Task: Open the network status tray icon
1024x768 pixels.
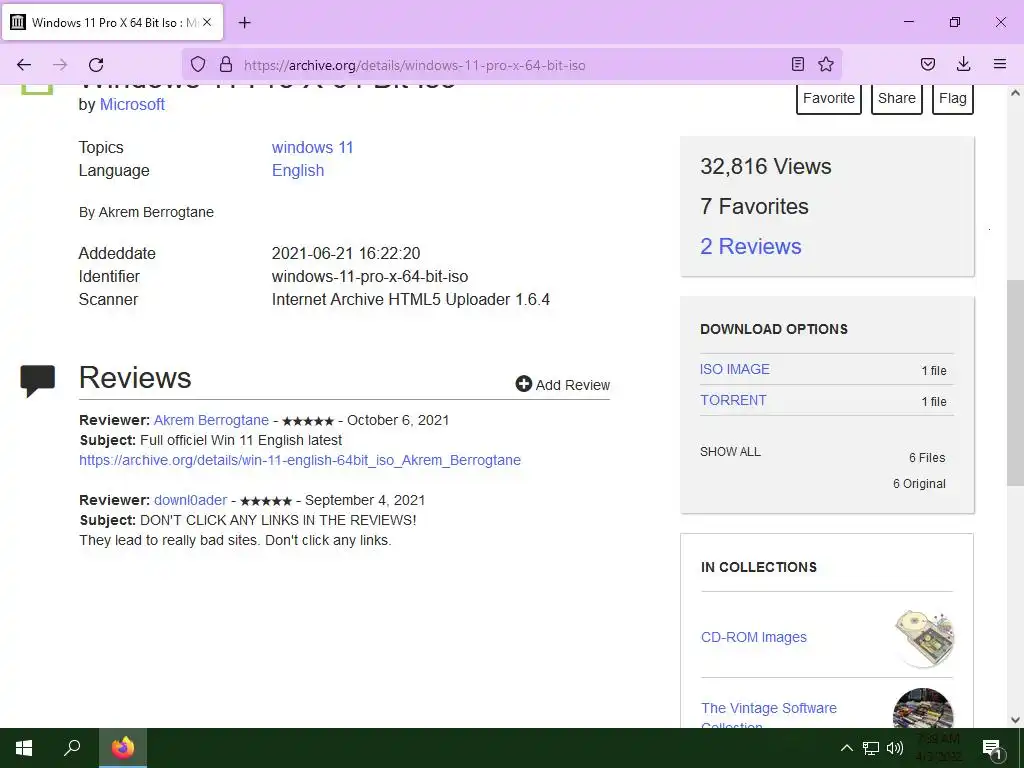Action: [871, 748]
